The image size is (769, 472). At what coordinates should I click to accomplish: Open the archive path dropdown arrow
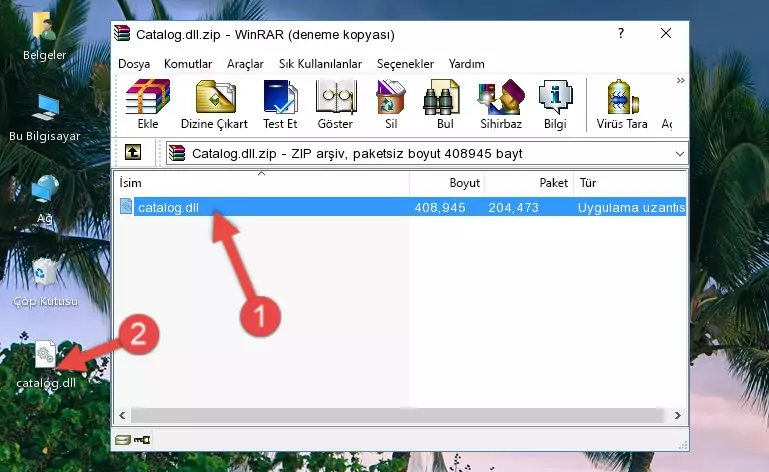(x=679, y=154)
